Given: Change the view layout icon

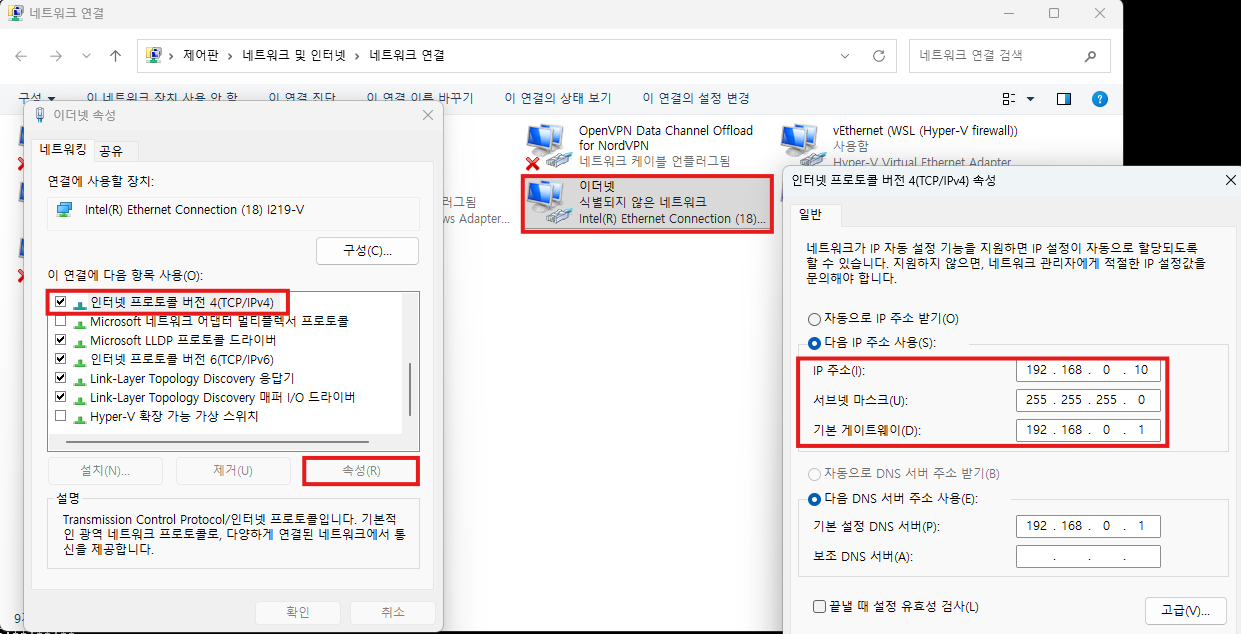Looking at the screenshot, I should pyautogui.click(x=1009, y=99).
